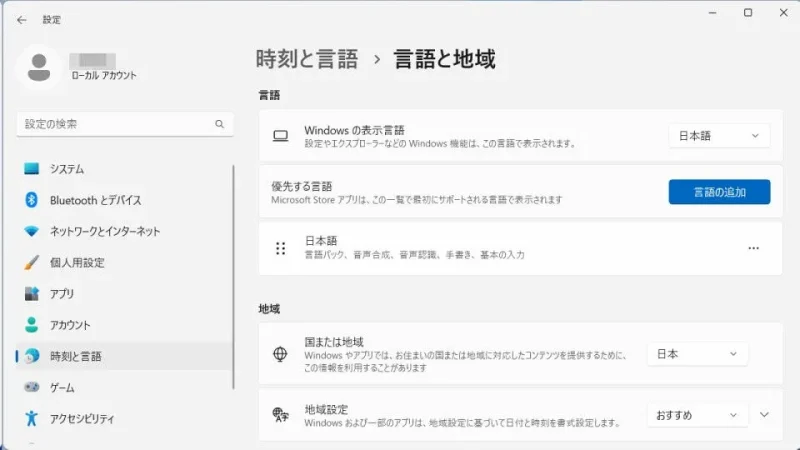Select 時刻と言語 in sidebar

76,356
